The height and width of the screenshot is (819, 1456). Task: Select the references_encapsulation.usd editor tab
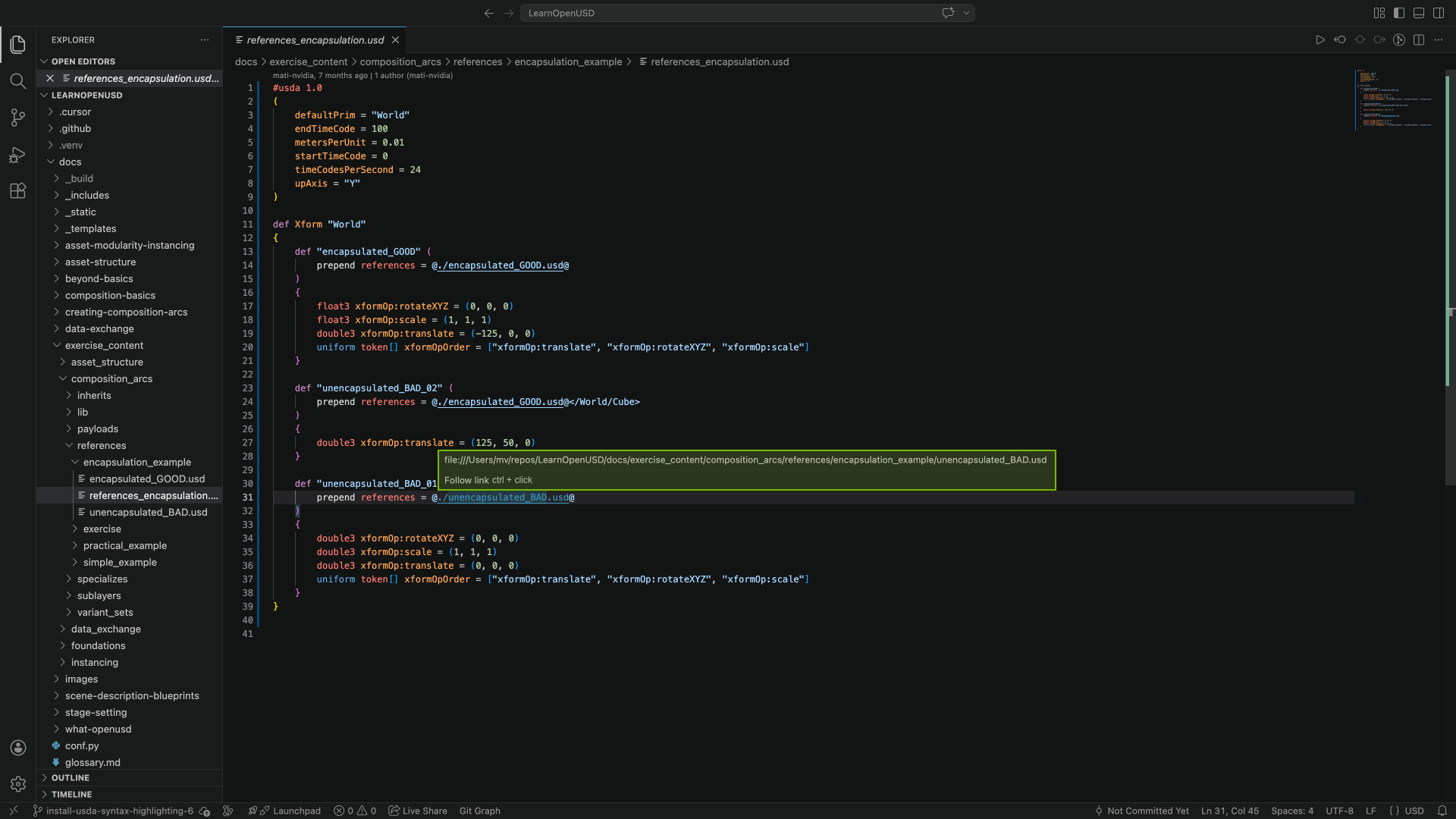click(x=315, y=40)
